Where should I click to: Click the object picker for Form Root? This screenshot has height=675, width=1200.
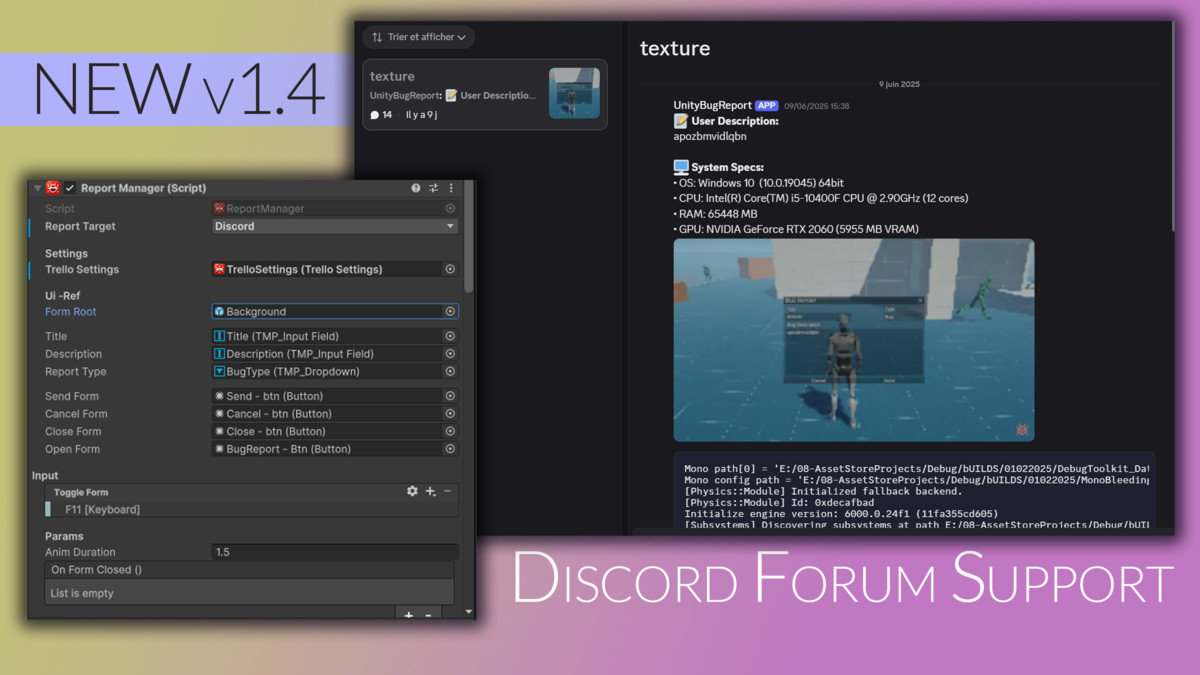(450, 312)
